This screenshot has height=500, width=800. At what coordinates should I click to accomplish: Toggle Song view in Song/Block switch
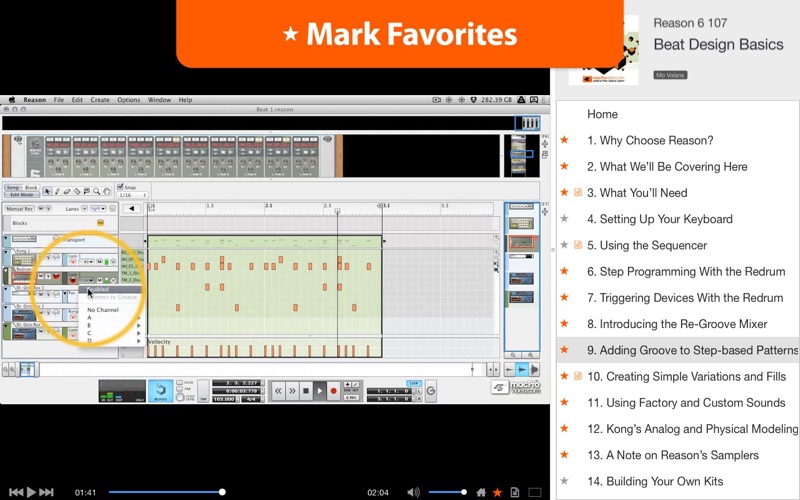(13, 187)
